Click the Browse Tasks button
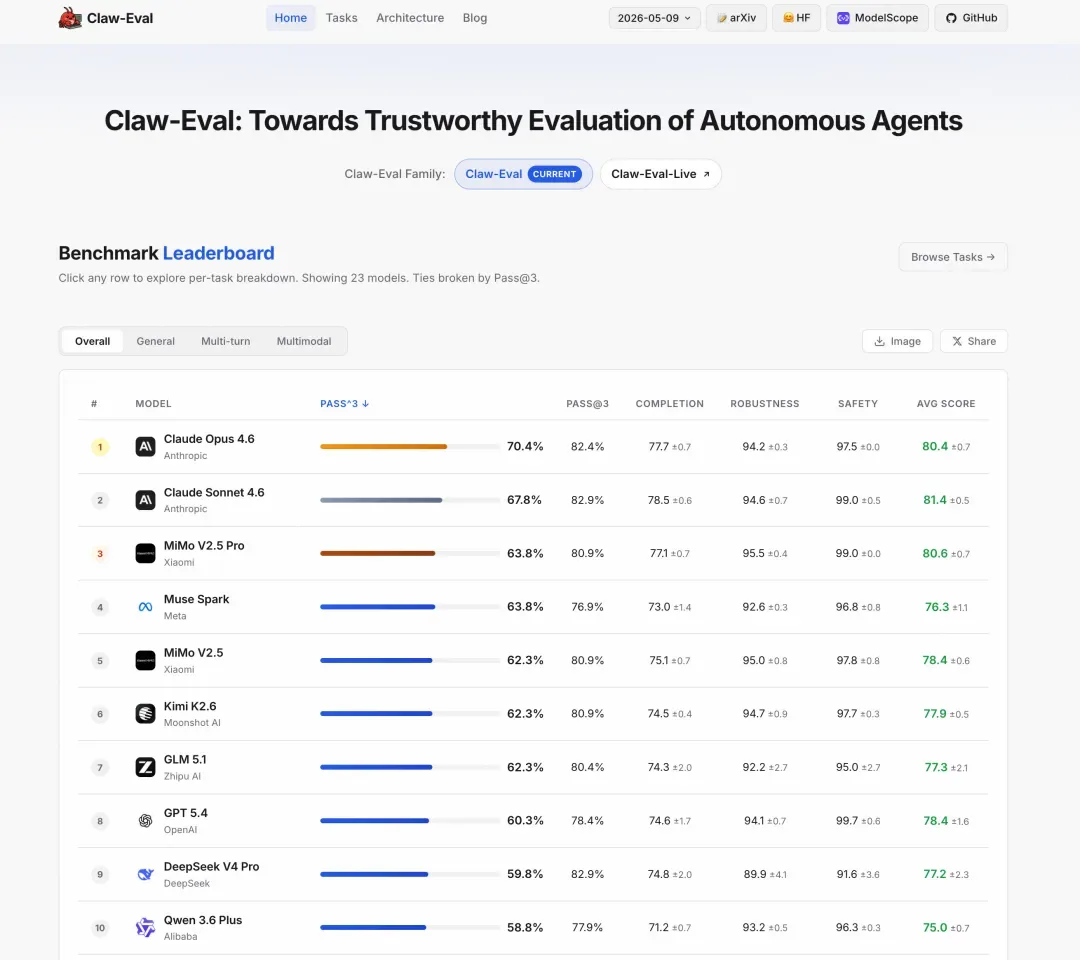Image resolution: width=1080 pixels, height=960 pixels. point(953,257)
